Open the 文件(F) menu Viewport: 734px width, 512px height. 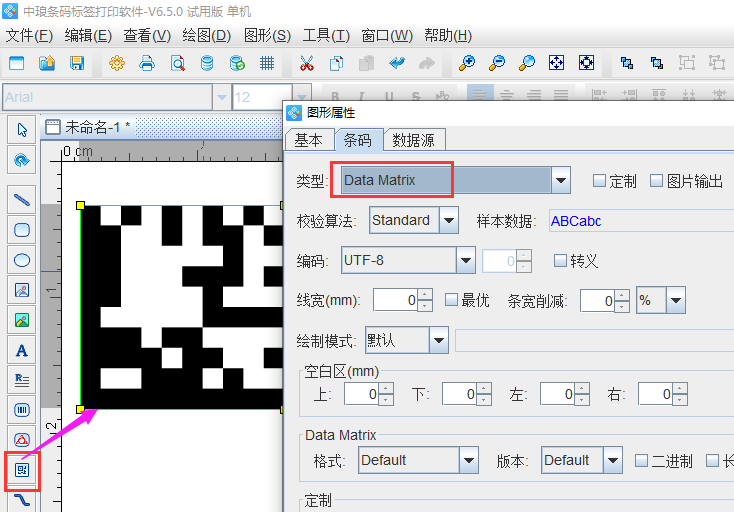point(29,36)
